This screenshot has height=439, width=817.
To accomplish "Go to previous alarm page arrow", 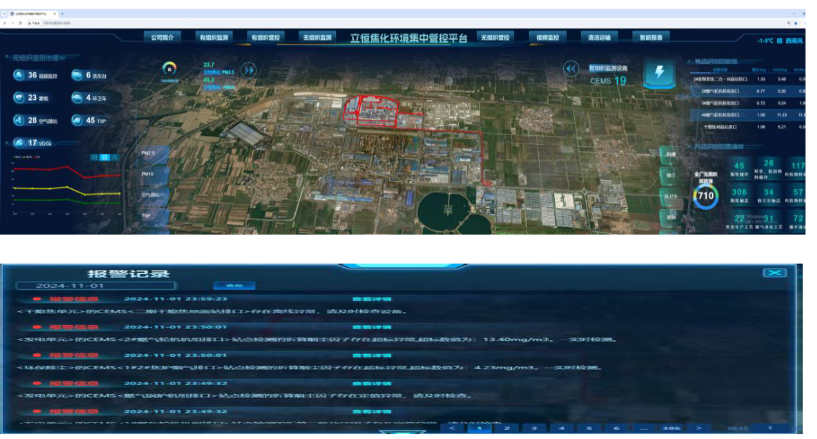I will (x=452, y=428).
